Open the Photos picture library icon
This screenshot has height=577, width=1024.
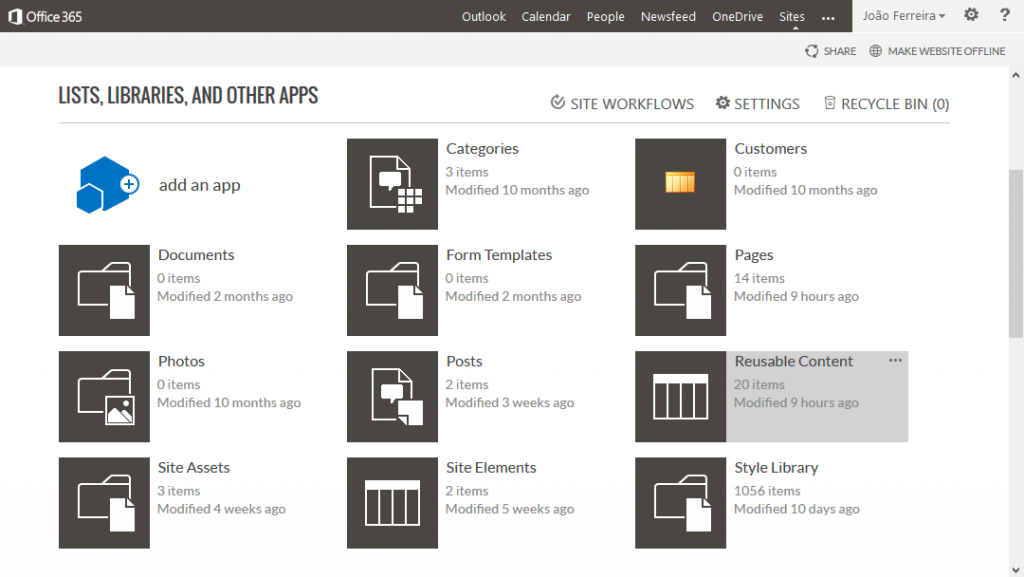tap(104, 396)
